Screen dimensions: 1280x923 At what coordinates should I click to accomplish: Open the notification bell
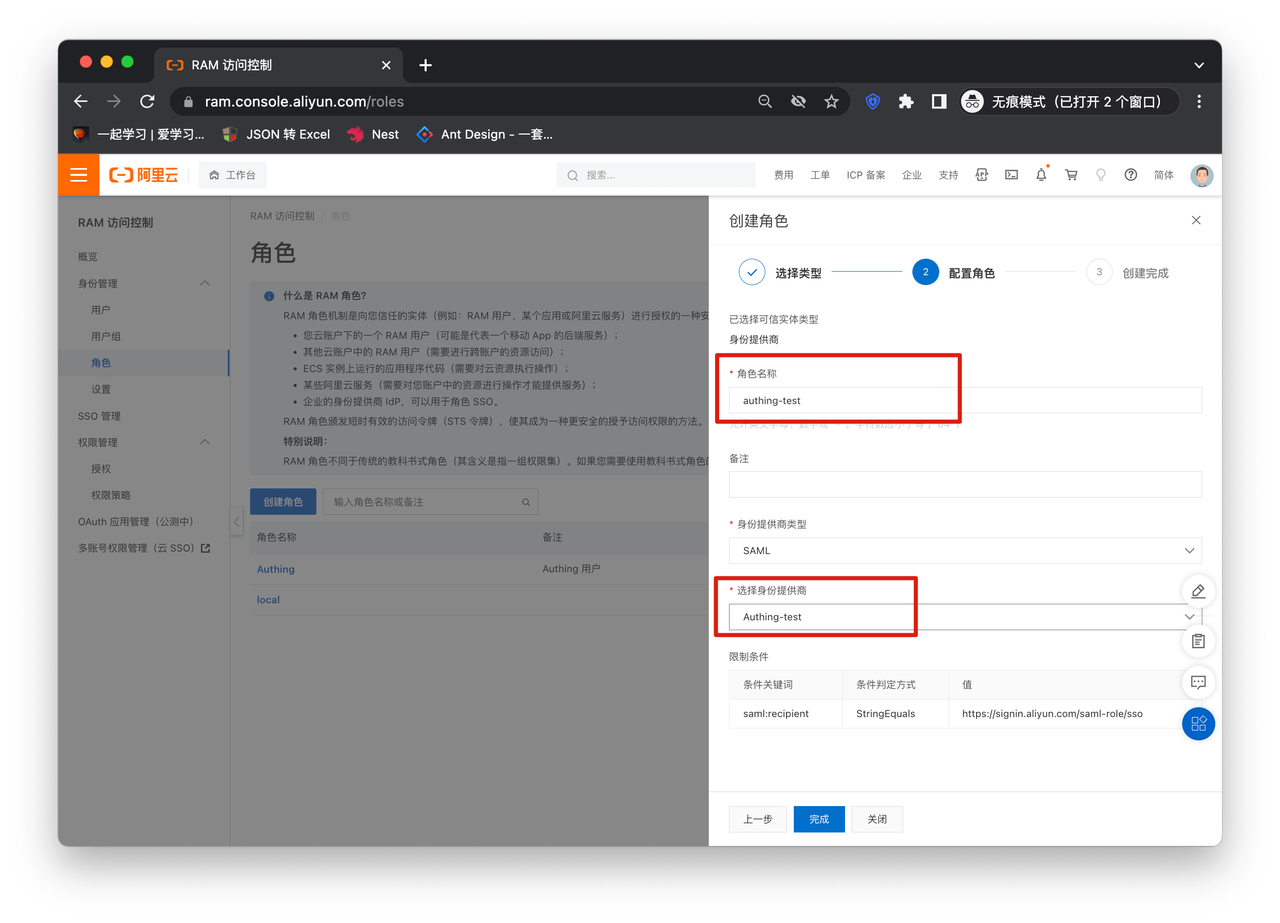click(1041, 175)
